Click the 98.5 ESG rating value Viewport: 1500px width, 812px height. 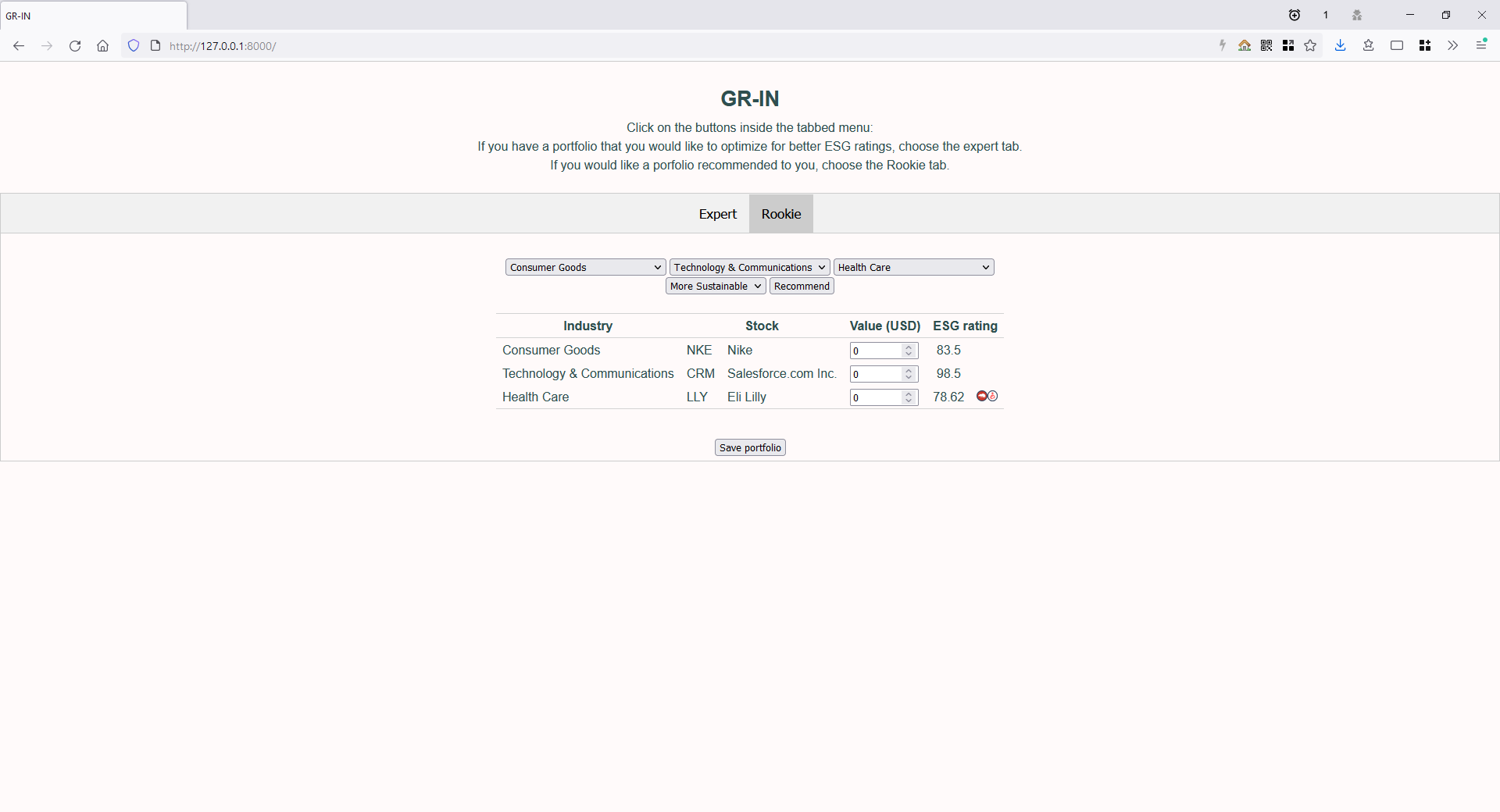948,373
